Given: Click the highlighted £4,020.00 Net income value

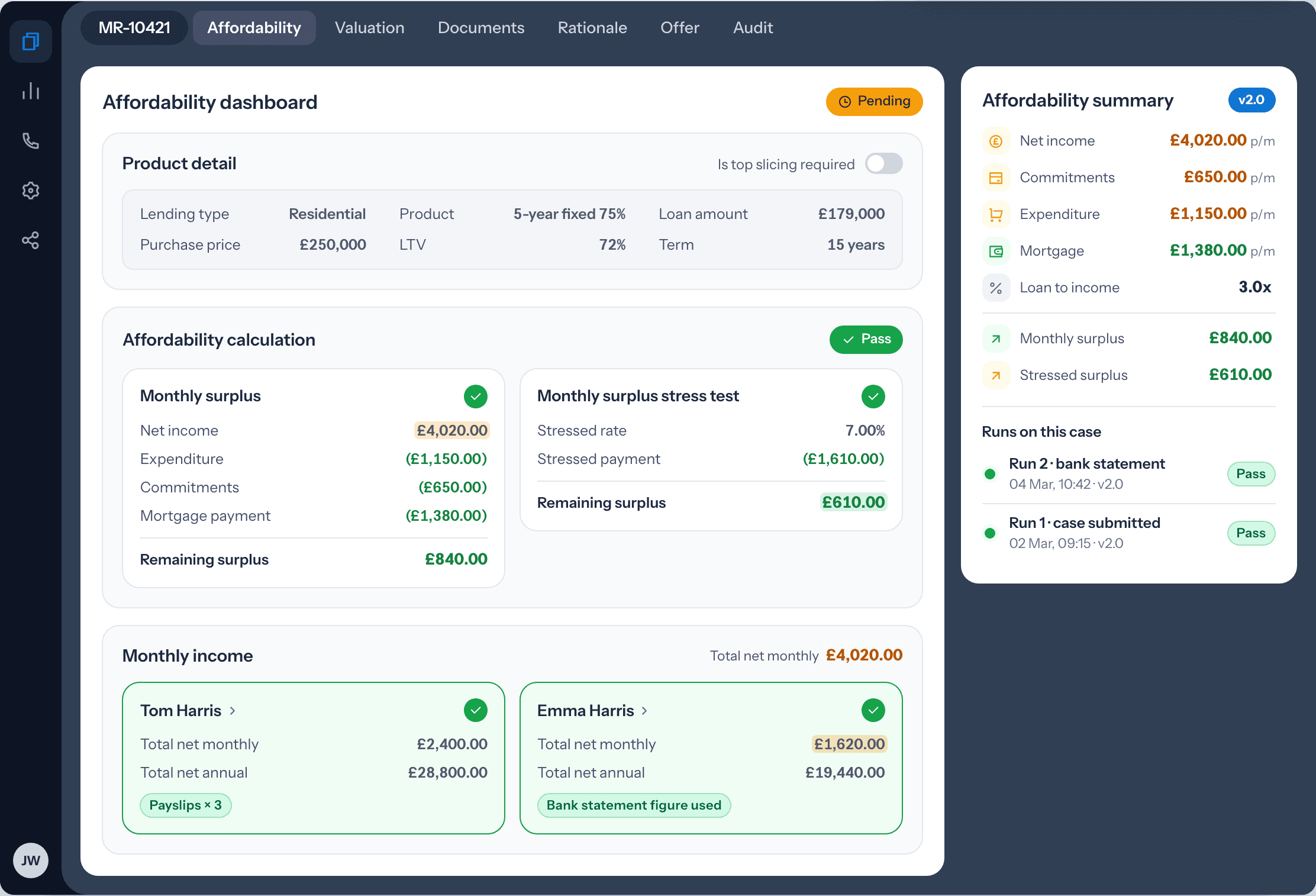Looking at the screenshot, I should click(x=452, y=430).
